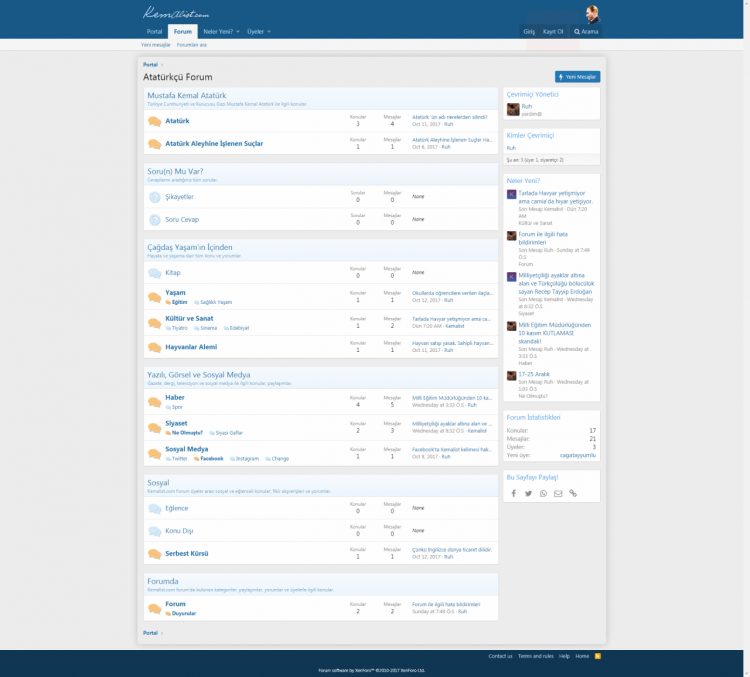Click the Forumları ara sub-navigation link
The image size is (750, 677).
pos(191,45)
